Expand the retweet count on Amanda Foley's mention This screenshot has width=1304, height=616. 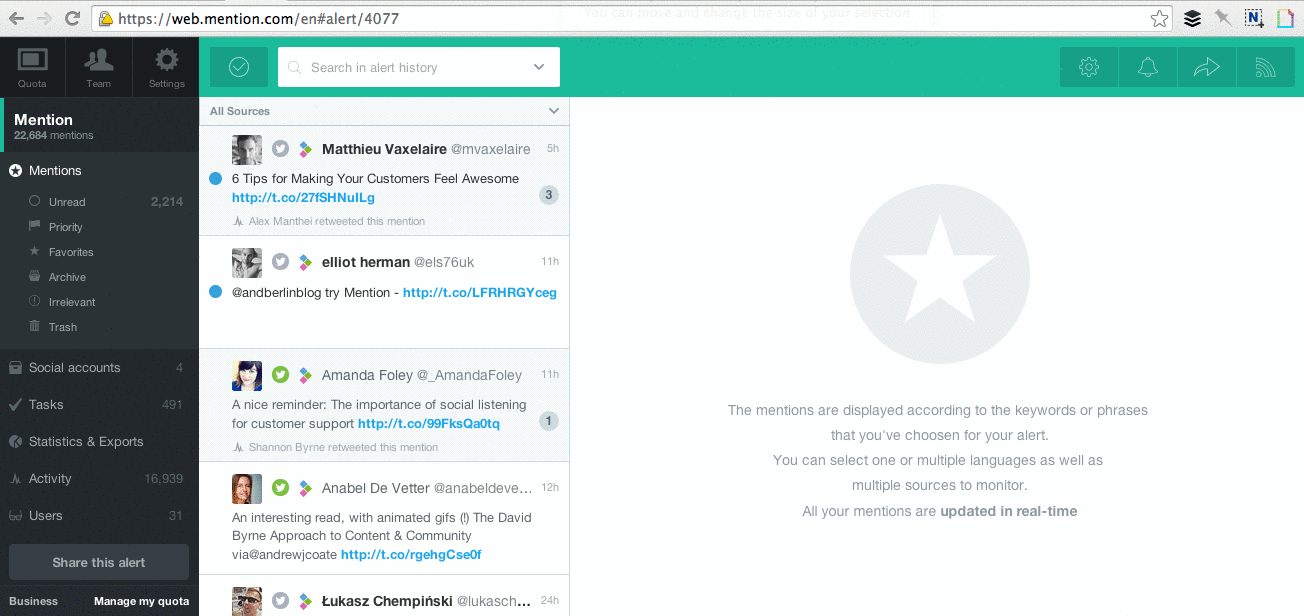click(x=548, y=421)
